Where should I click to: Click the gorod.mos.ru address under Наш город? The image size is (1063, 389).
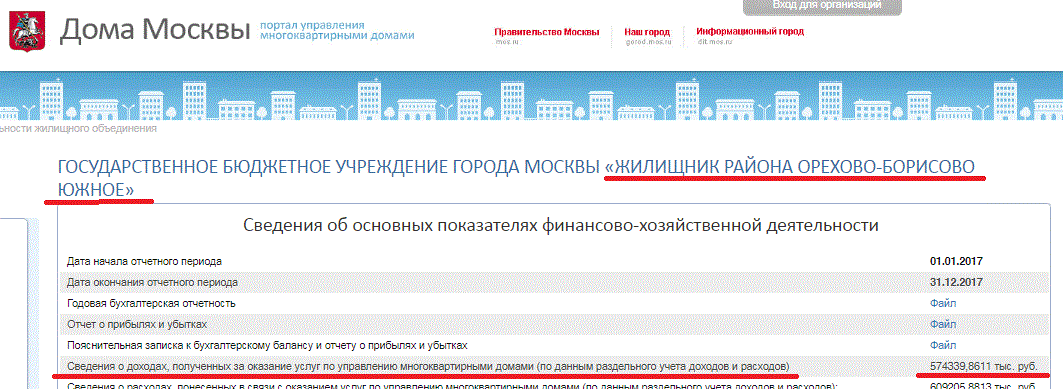click(x=647, y=42)
